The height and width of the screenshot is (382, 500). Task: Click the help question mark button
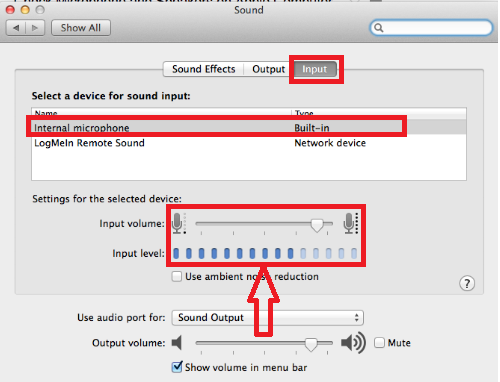point(467,284)
